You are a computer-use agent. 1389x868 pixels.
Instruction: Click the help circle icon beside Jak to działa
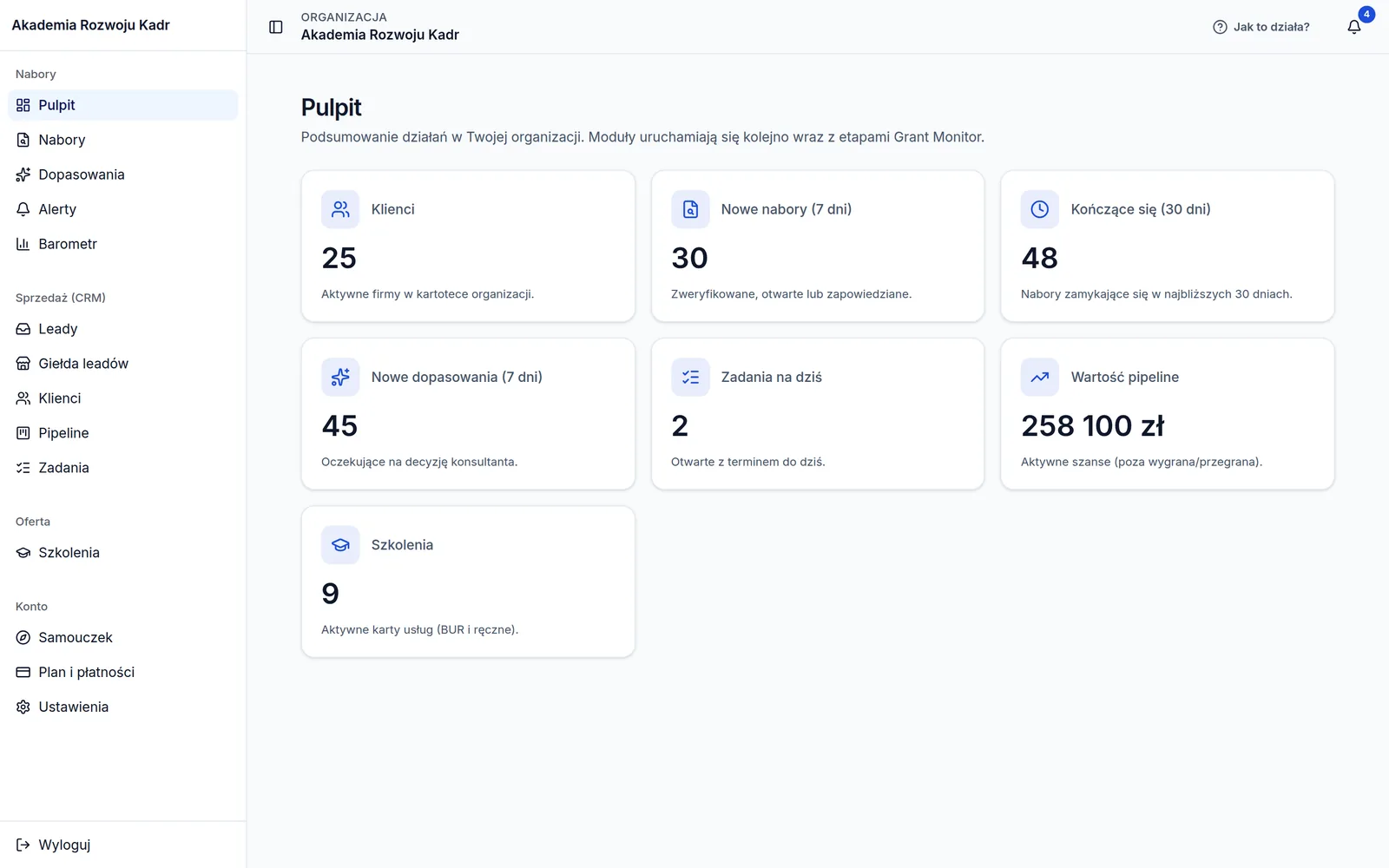[x=1220, y=27]
